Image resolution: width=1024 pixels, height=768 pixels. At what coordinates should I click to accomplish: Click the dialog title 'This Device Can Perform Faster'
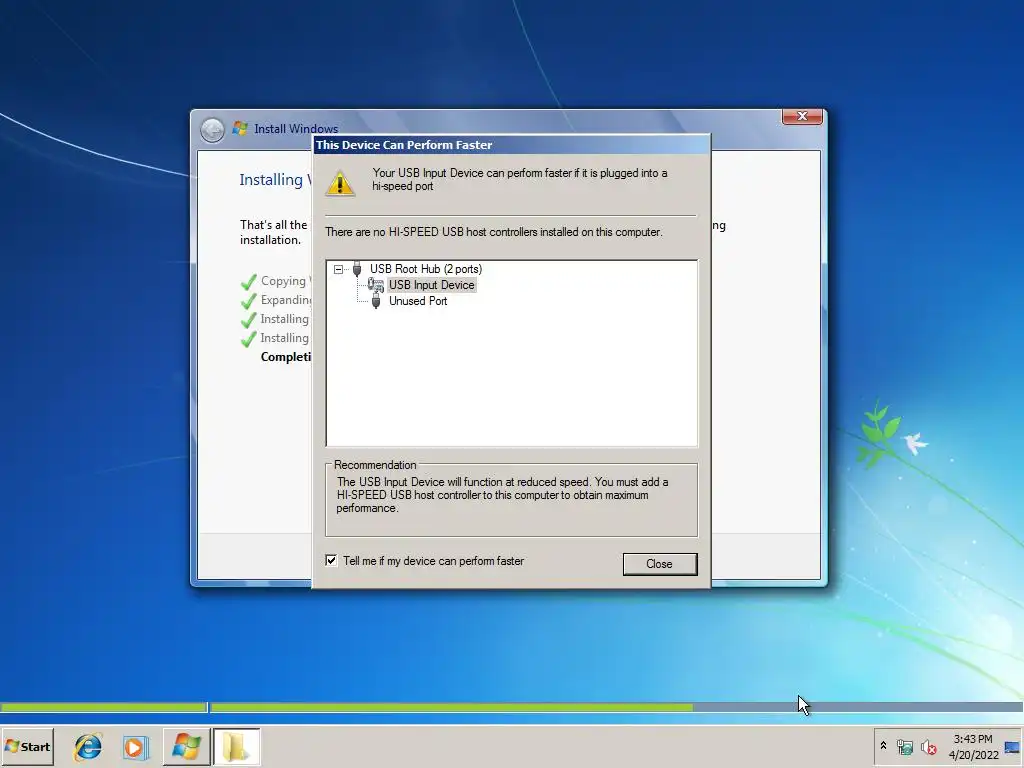pyautogui.click(x=404, y=145)
